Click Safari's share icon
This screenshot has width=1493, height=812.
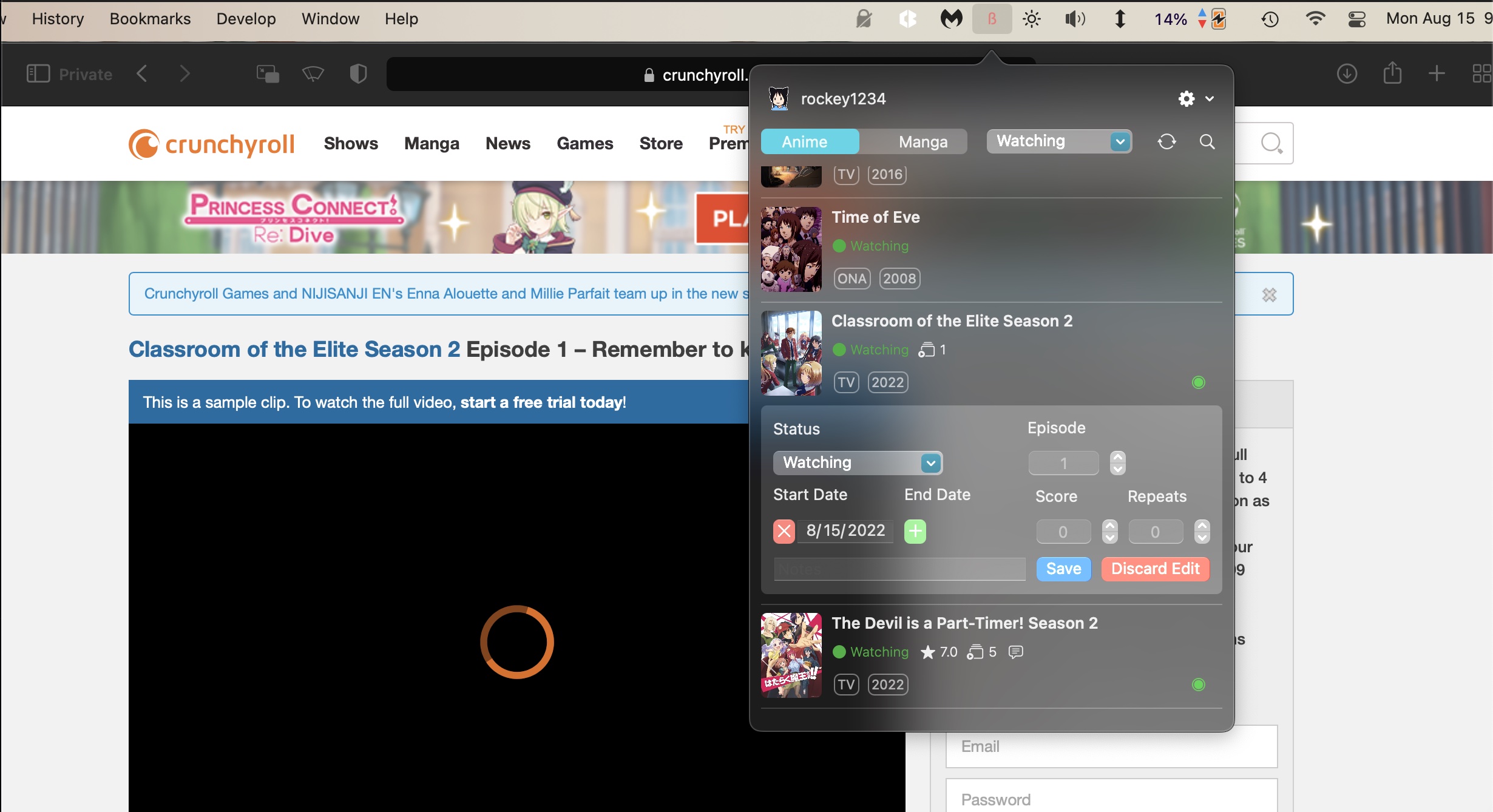[x=1392, y=73]
